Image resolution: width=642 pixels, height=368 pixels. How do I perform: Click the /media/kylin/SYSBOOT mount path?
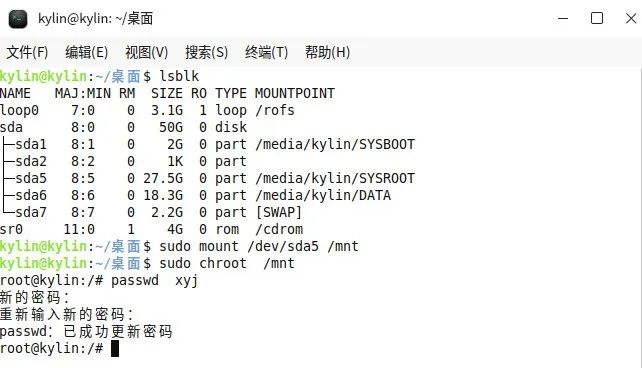pos(335,144)
